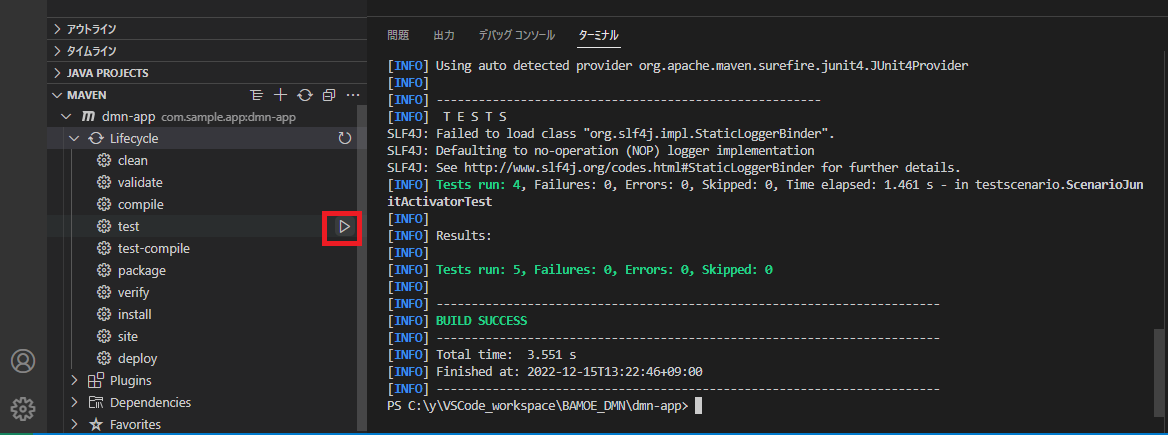The height and width of the screenshot is (435, 1168).
Task: Click the Maven sidebar scrollbar
Action: [x=361, y=267]
